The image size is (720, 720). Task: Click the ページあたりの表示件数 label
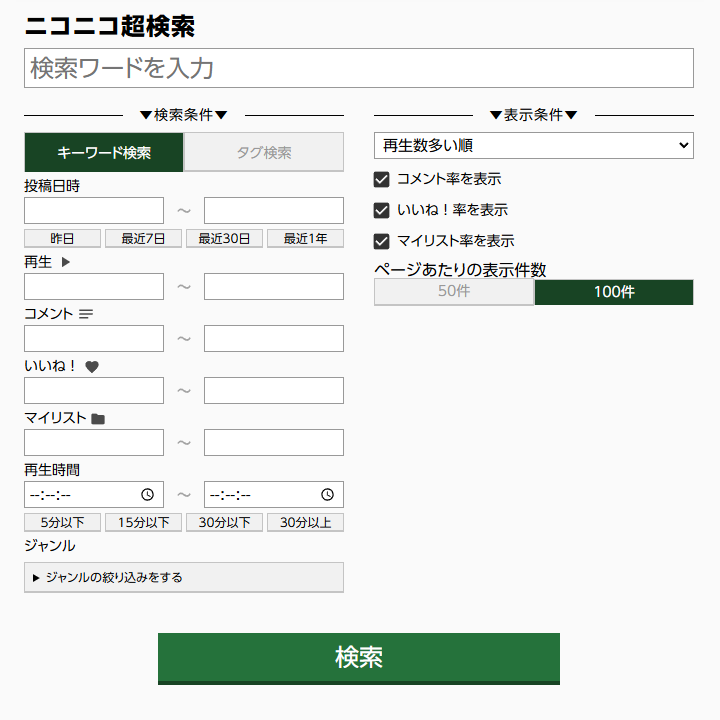(460, 270)
